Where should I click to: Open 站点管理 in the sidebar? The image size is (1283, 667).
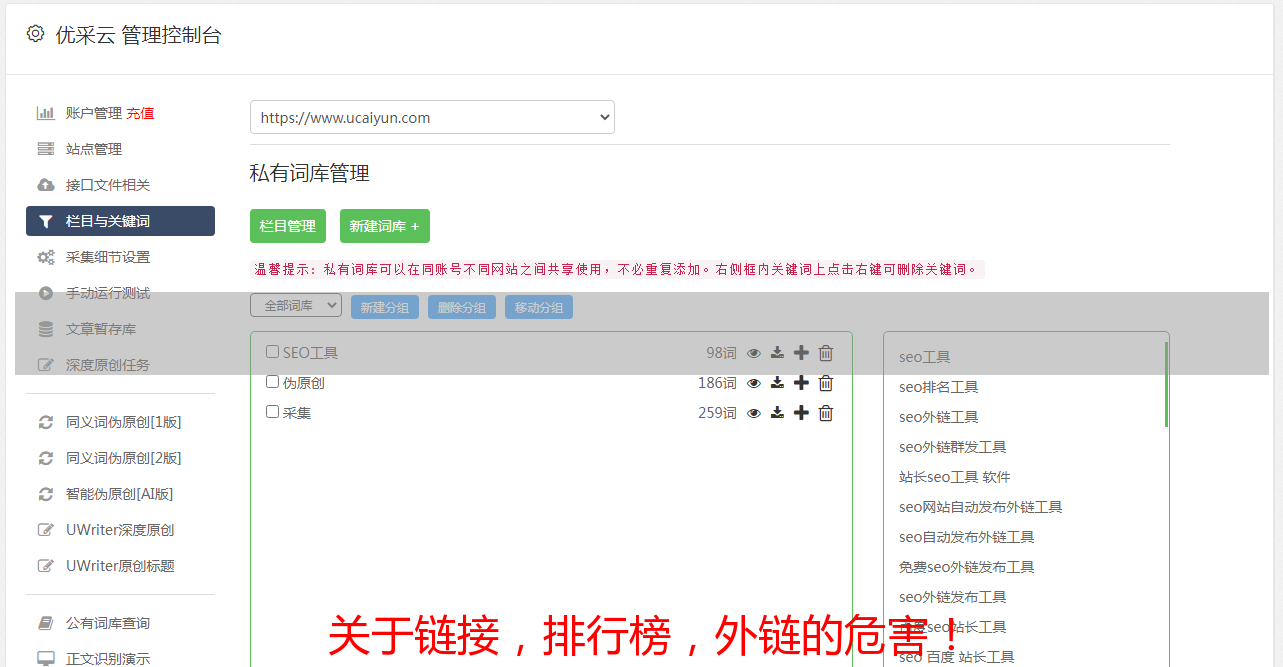(94, 149)
